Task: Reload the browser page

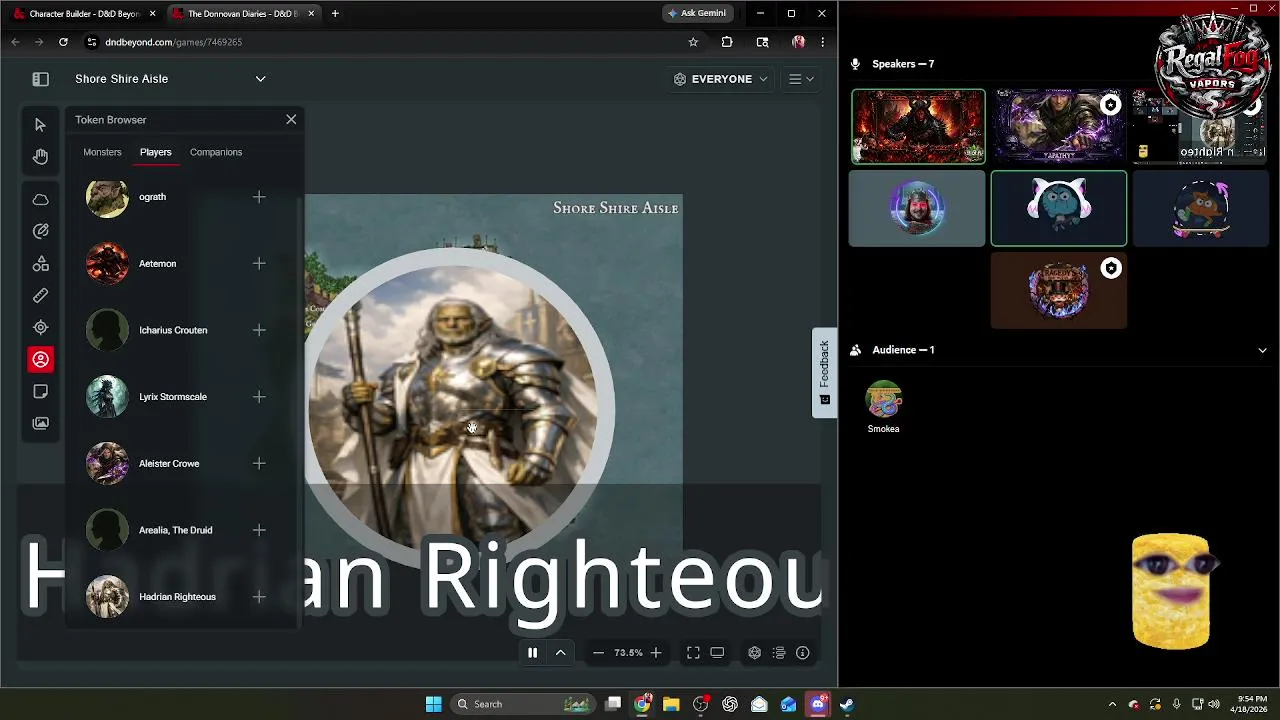Action: 63,42
